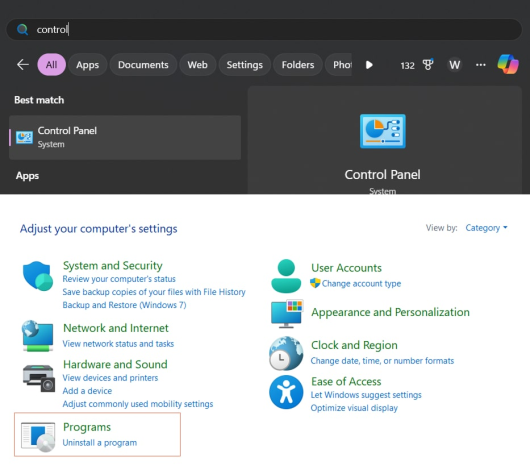Click the Programs disc icon
530x470 pixels.
click(38, 437)
